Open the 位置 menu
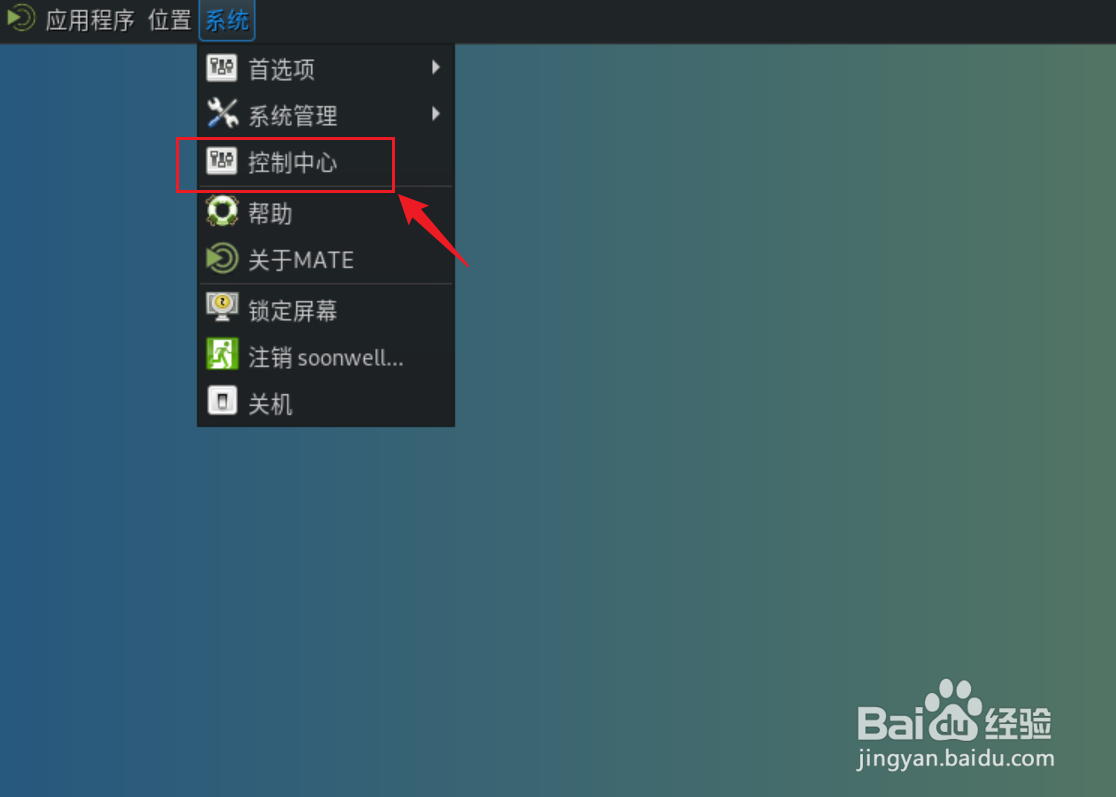The image size is (1116, 797). pos(169,20)
